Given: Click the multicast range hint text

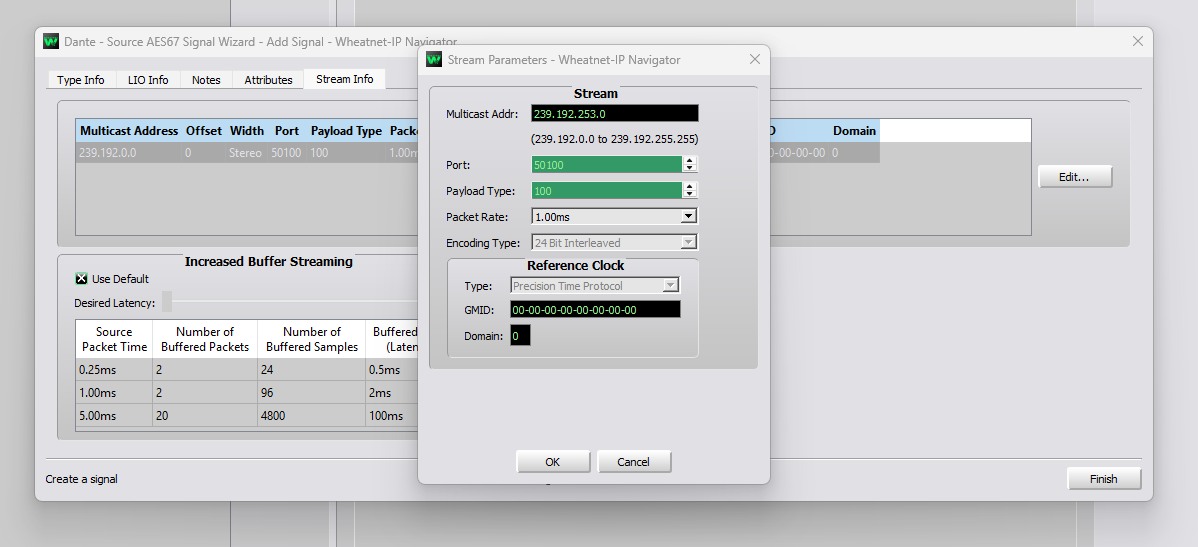Looking at the screenshot, I should [615, 140].
